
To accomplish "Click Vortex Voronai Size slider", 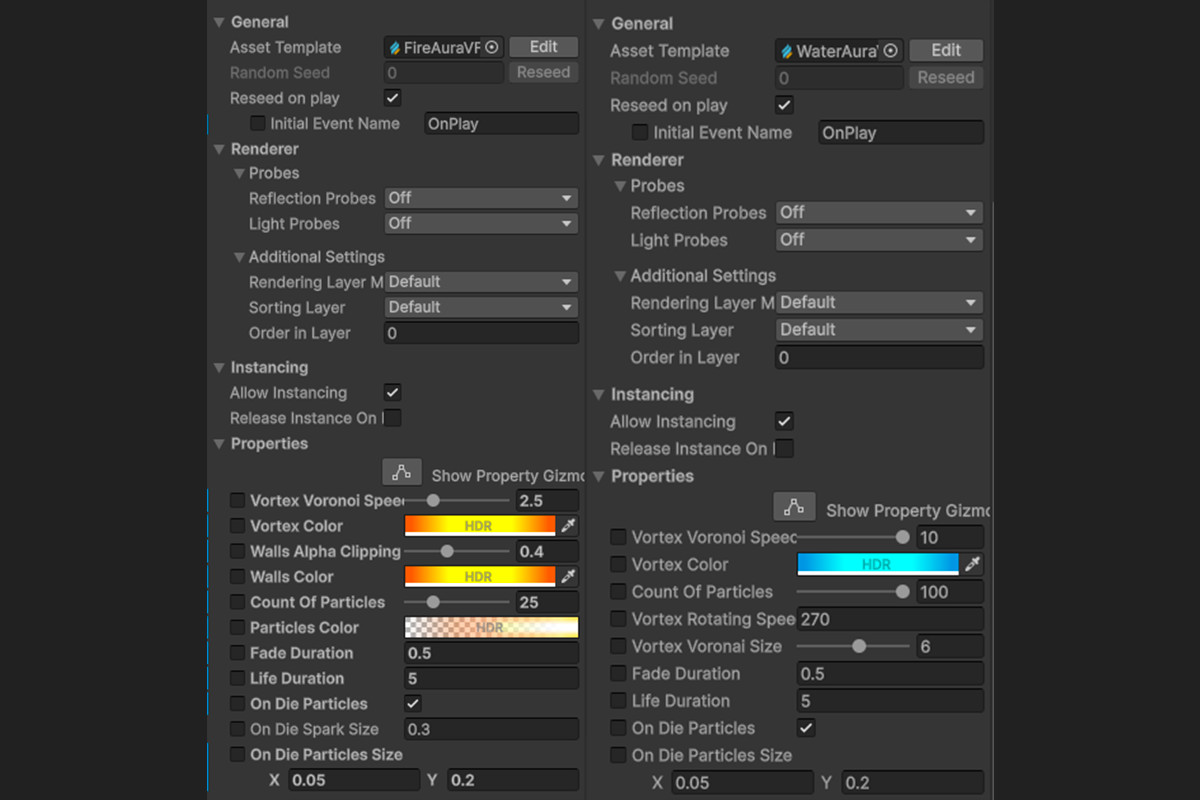I will pyautogui.click(x=854, y=646).
